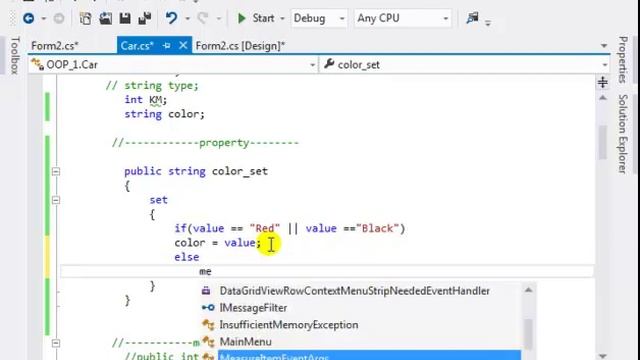Click the 'string color;' declaration line

(164, 114)
